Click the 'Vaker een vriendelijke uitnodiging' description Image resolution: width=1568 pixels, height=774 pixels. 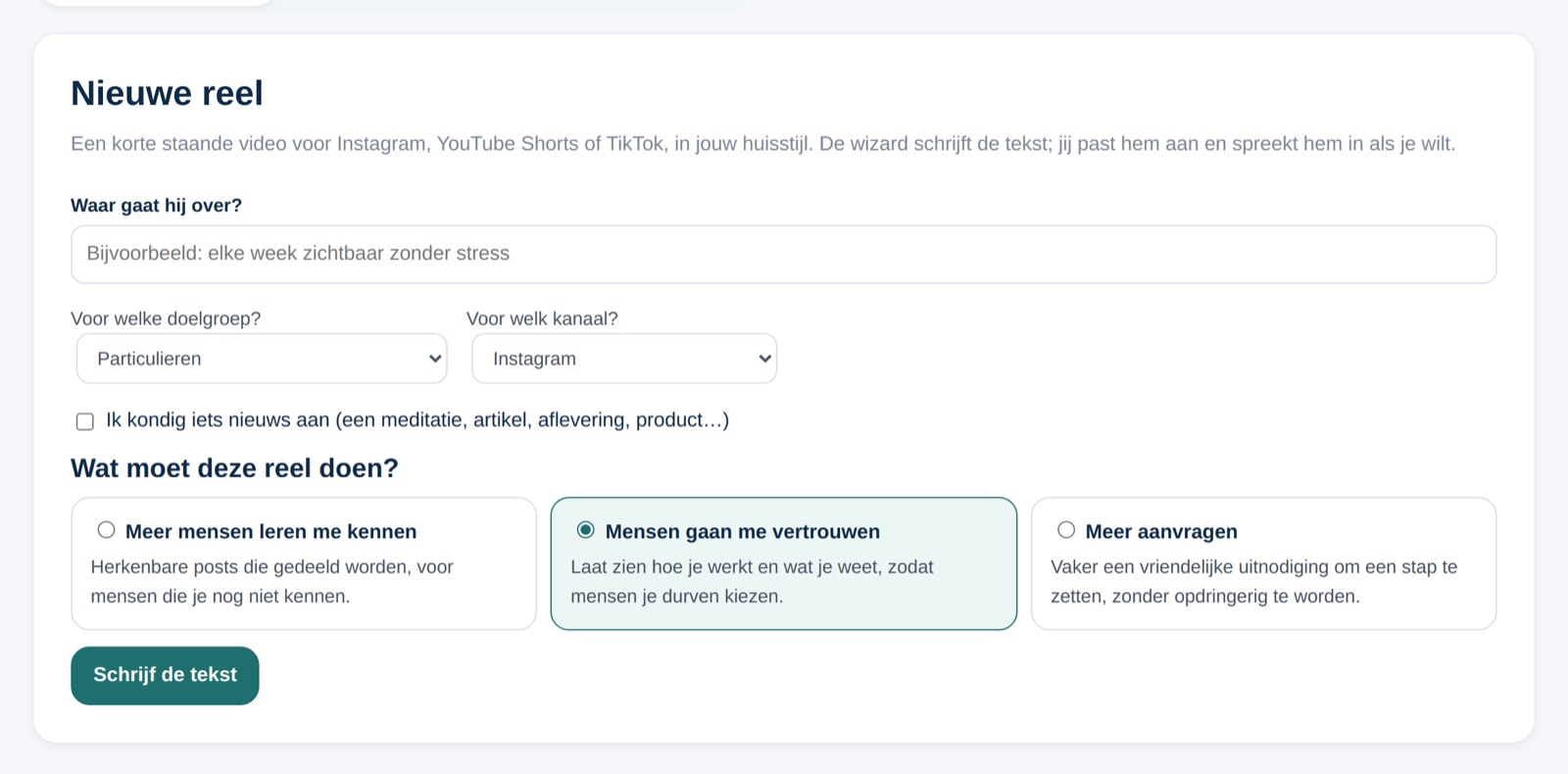(1253, 581)
